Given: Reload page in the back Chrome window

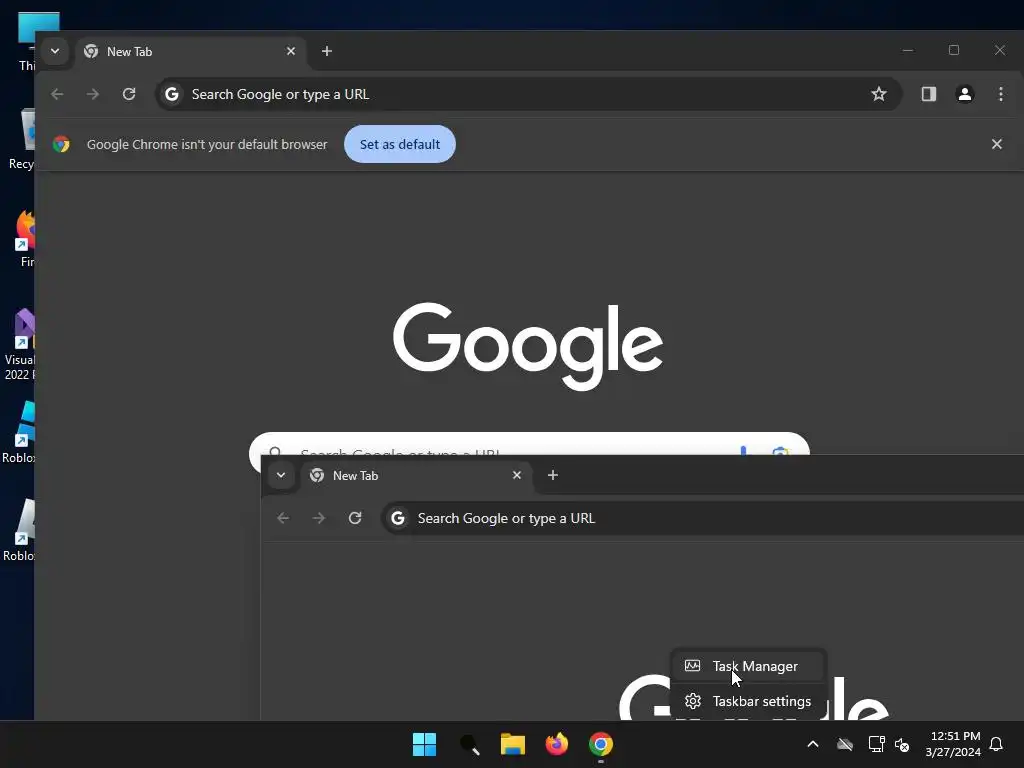Looking at the screenshot, I should pyautogui.click(x=129, y=94).
